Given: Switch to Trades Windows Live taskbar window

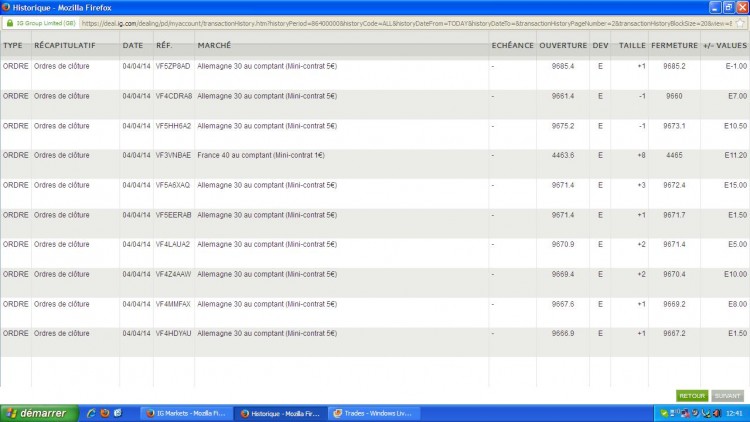Looking at the screenshot, I should pos(374,413).
